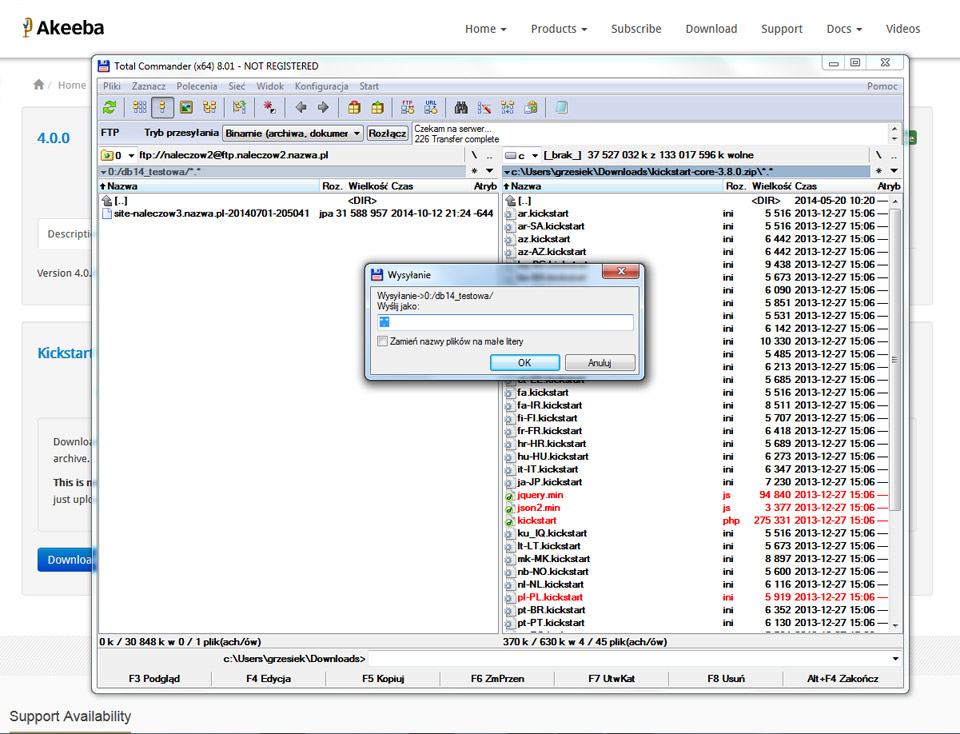Click the Multi-rename tool icon
The height and width of the screenshot is (734, 960).
(x=484, y=108)
